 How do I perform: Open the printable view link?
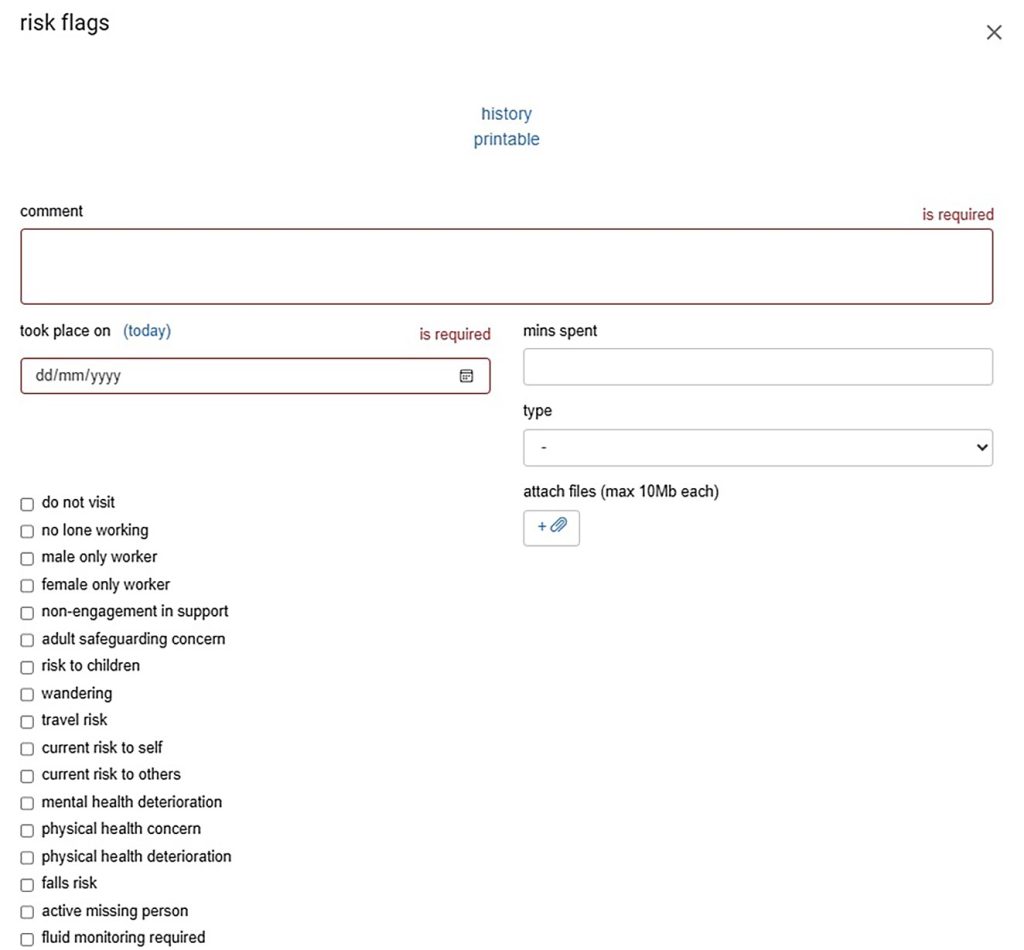click(x=506, y=140)
